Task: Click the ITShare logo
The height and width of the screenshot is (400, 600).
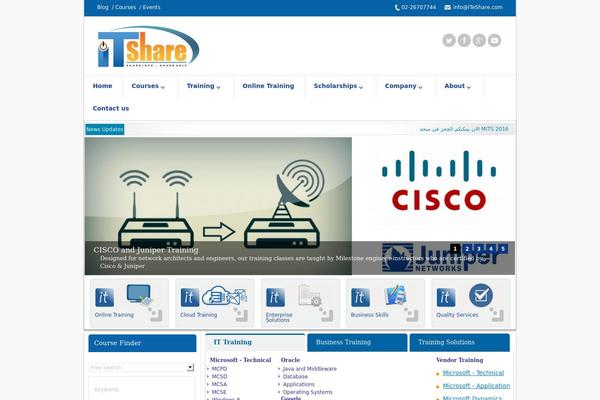Action: (148, 47)
